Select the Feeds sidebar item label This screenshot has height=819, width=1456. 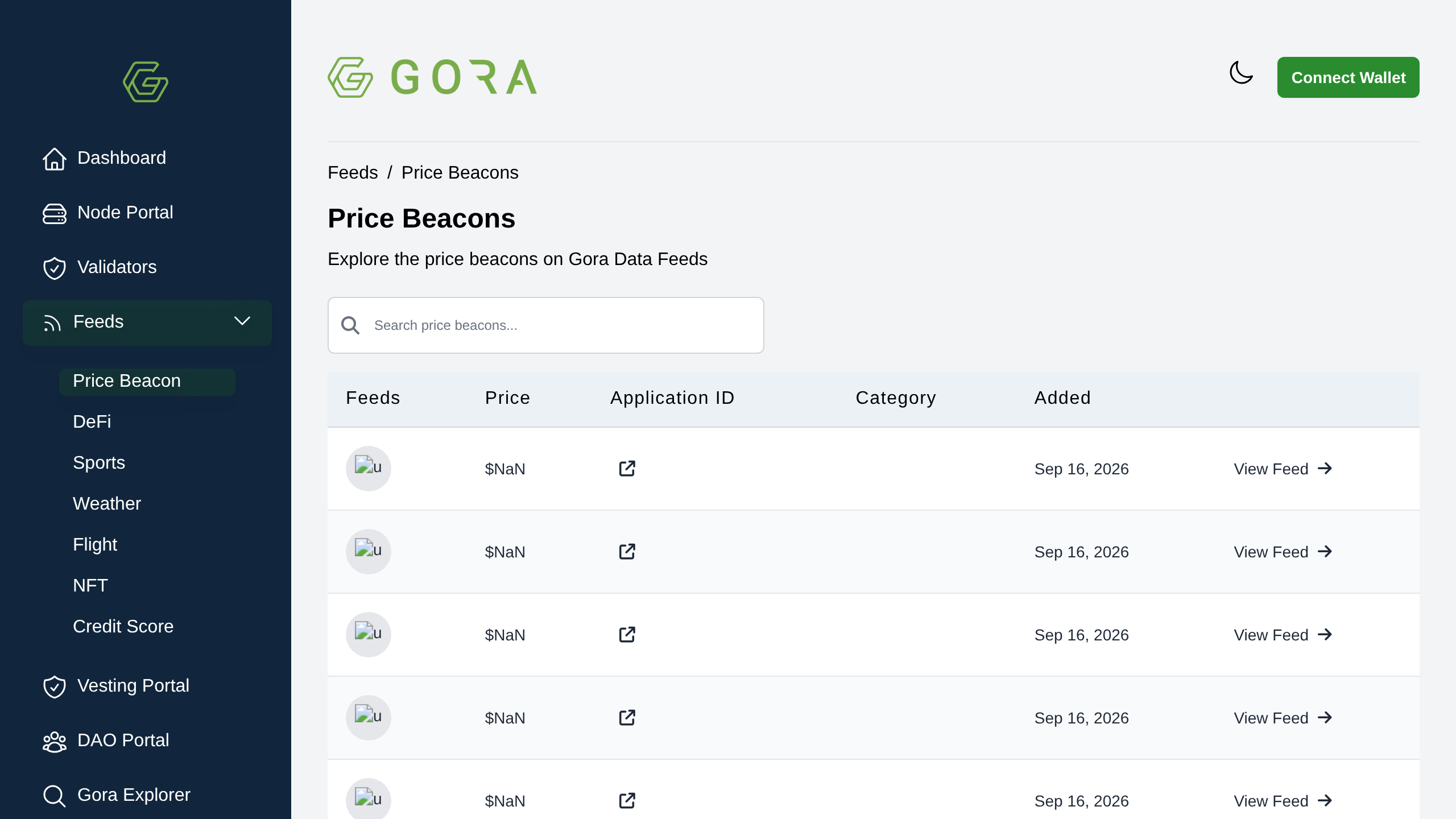[x=98, y=321]
